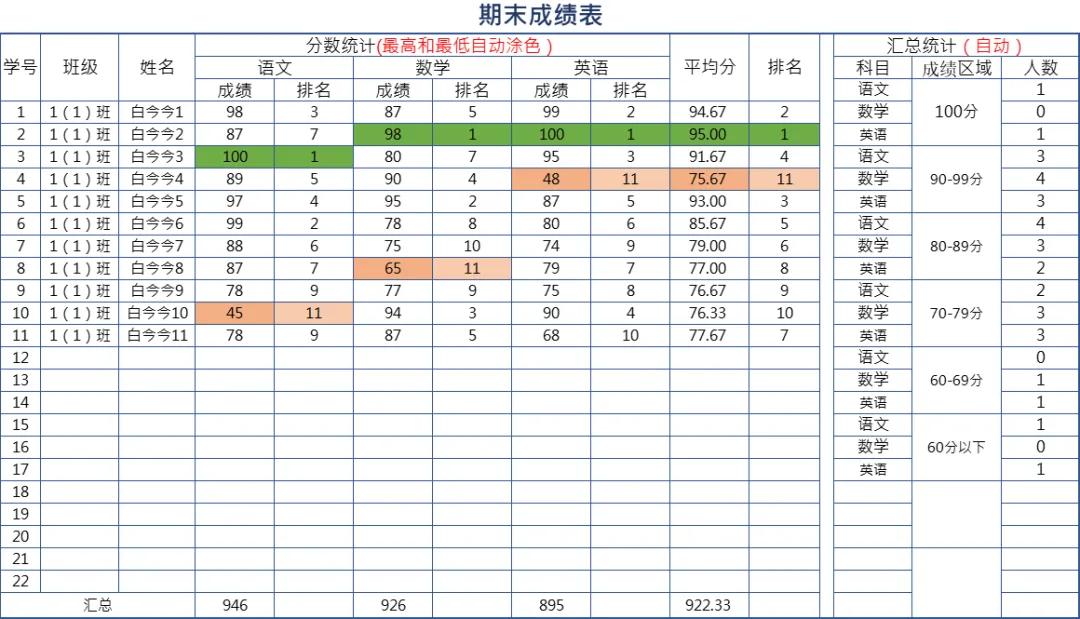This screenshot has width=1080, height=619.
Task: Select the average score 77.67
Action: point(709,335)
